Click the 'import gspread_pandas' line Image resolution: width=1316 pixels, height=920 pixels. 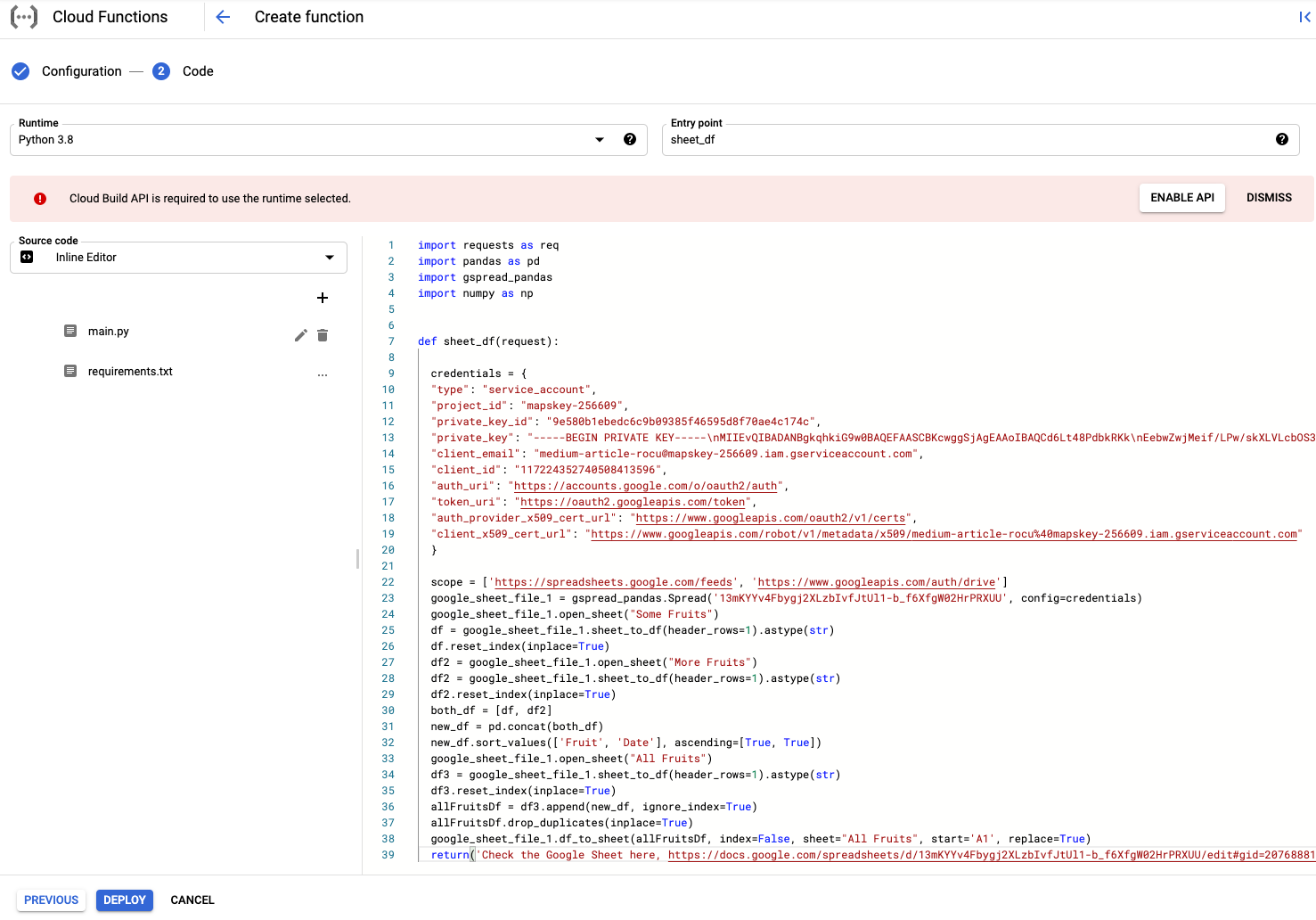pos(485,277)
